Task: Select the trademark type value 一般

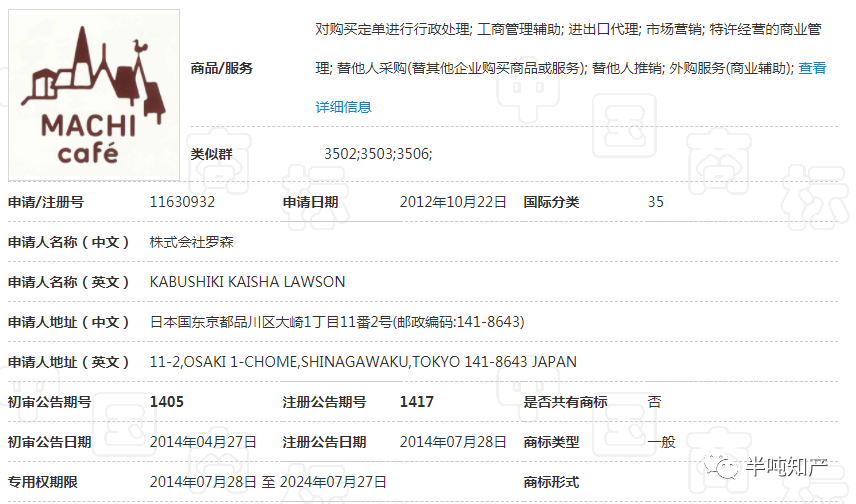Action: [662, 442]
